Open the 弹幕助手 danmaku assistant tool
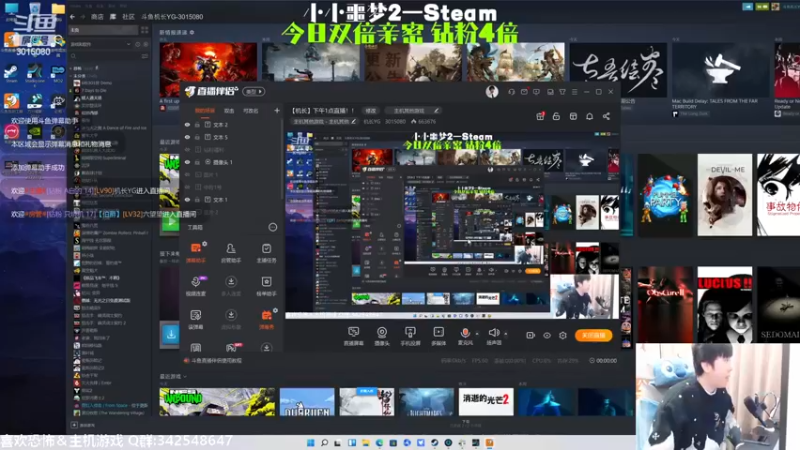The width and height of the screenshot is (800, 450). point(196,252)
